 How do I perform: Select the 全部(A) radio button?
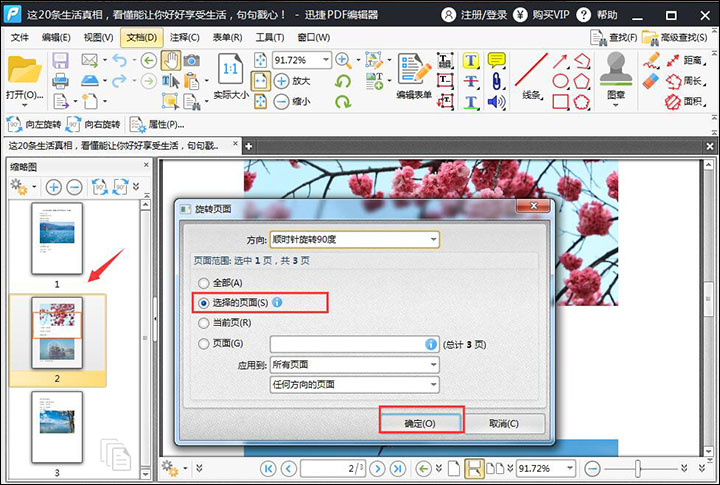[x=205, y=283]
